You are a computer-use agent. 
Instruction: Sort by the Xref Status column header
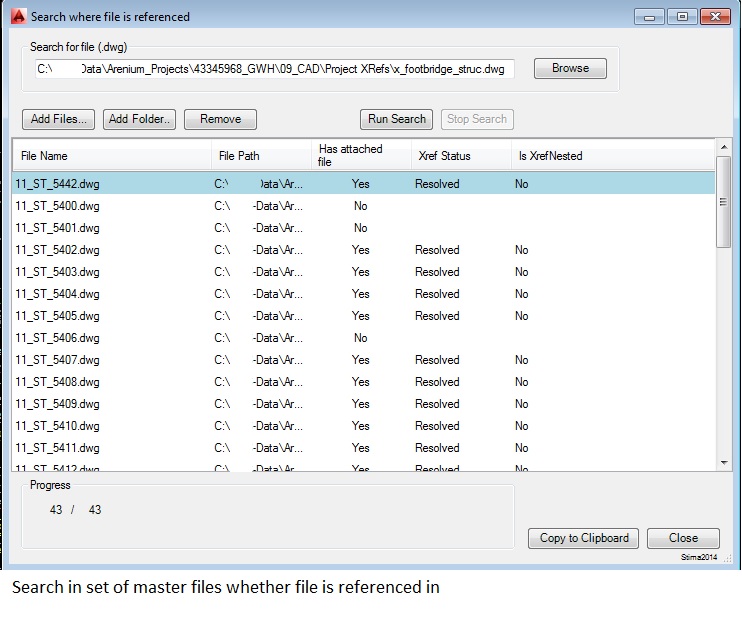coord(461,156)
